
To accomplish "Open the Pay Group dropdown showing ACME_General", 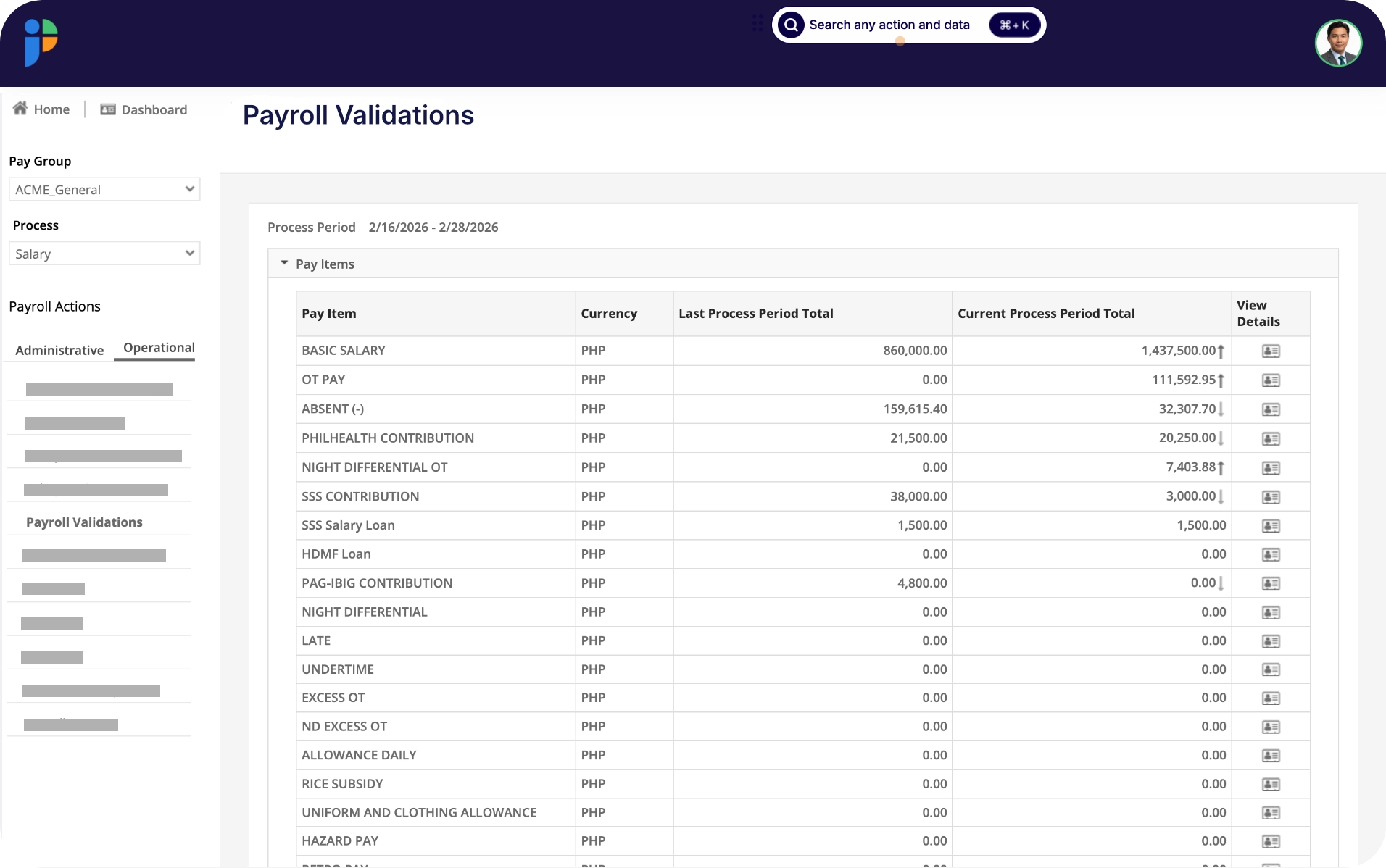I will 104,189.
